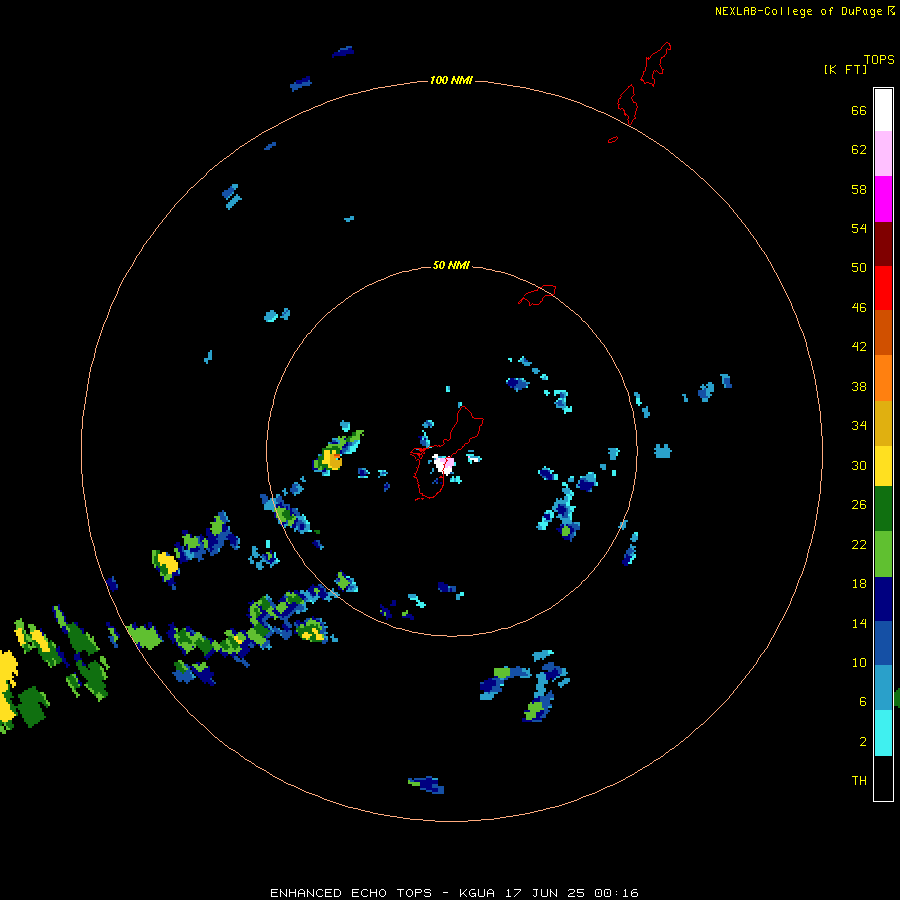The image size is (900, 900).
Task: Click the magenta legend swatch
Action: click(x=883, y=199)
